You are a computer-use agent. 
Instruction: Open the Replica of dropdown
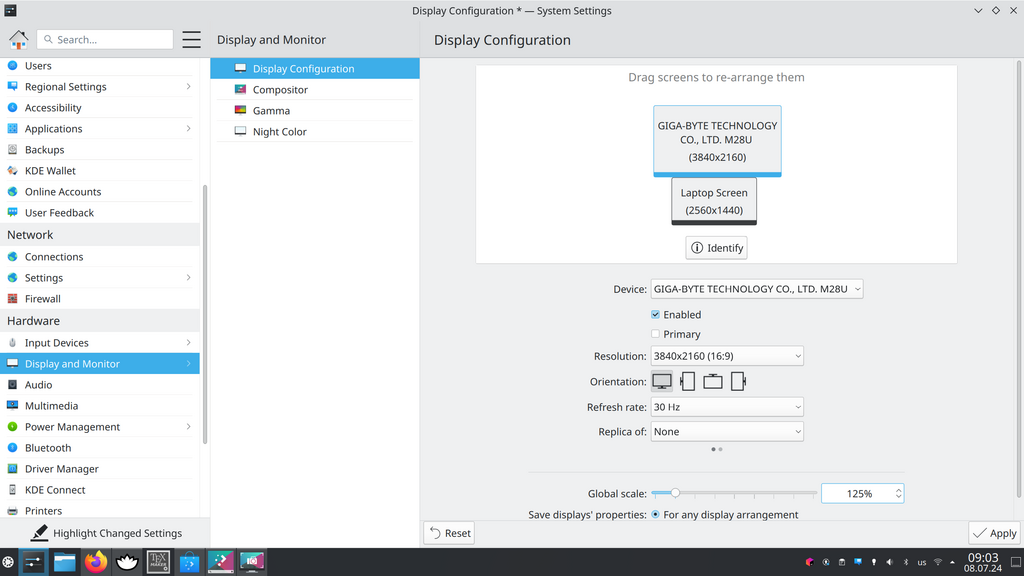tap(727, 432)
